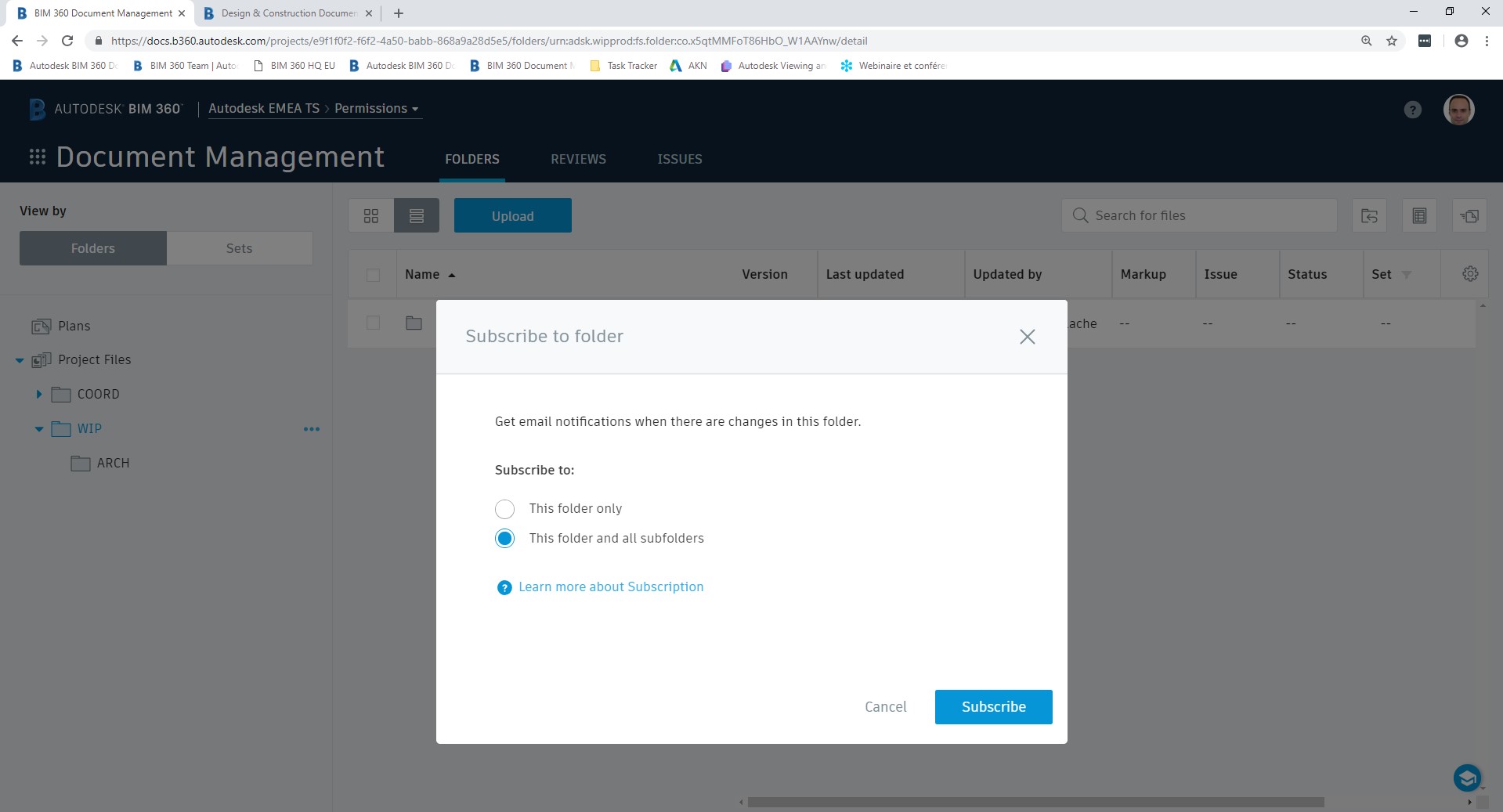Open the folder restore icon near search

pos(1368,215)
